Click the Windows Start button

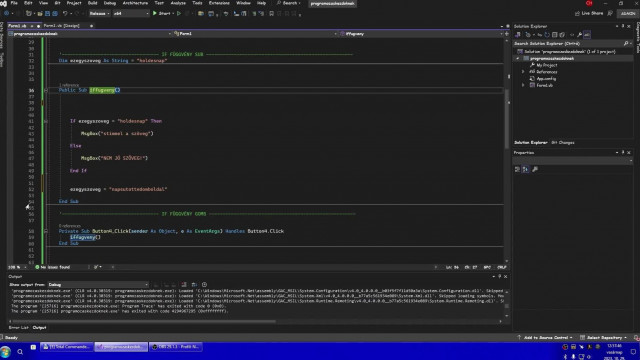(6, 351)
